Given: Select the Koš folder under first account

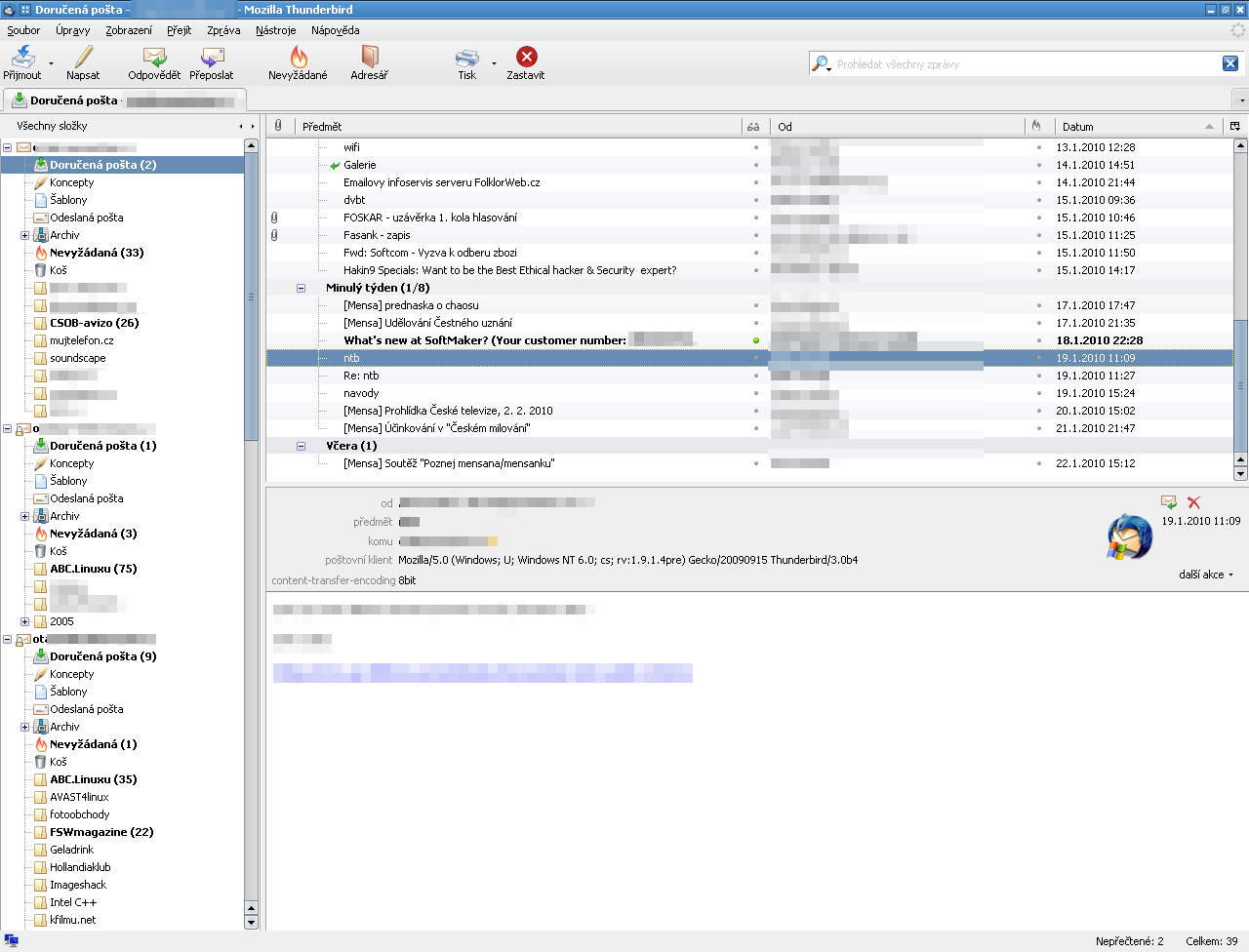Looking at the screenshot, I should [59, 270].
